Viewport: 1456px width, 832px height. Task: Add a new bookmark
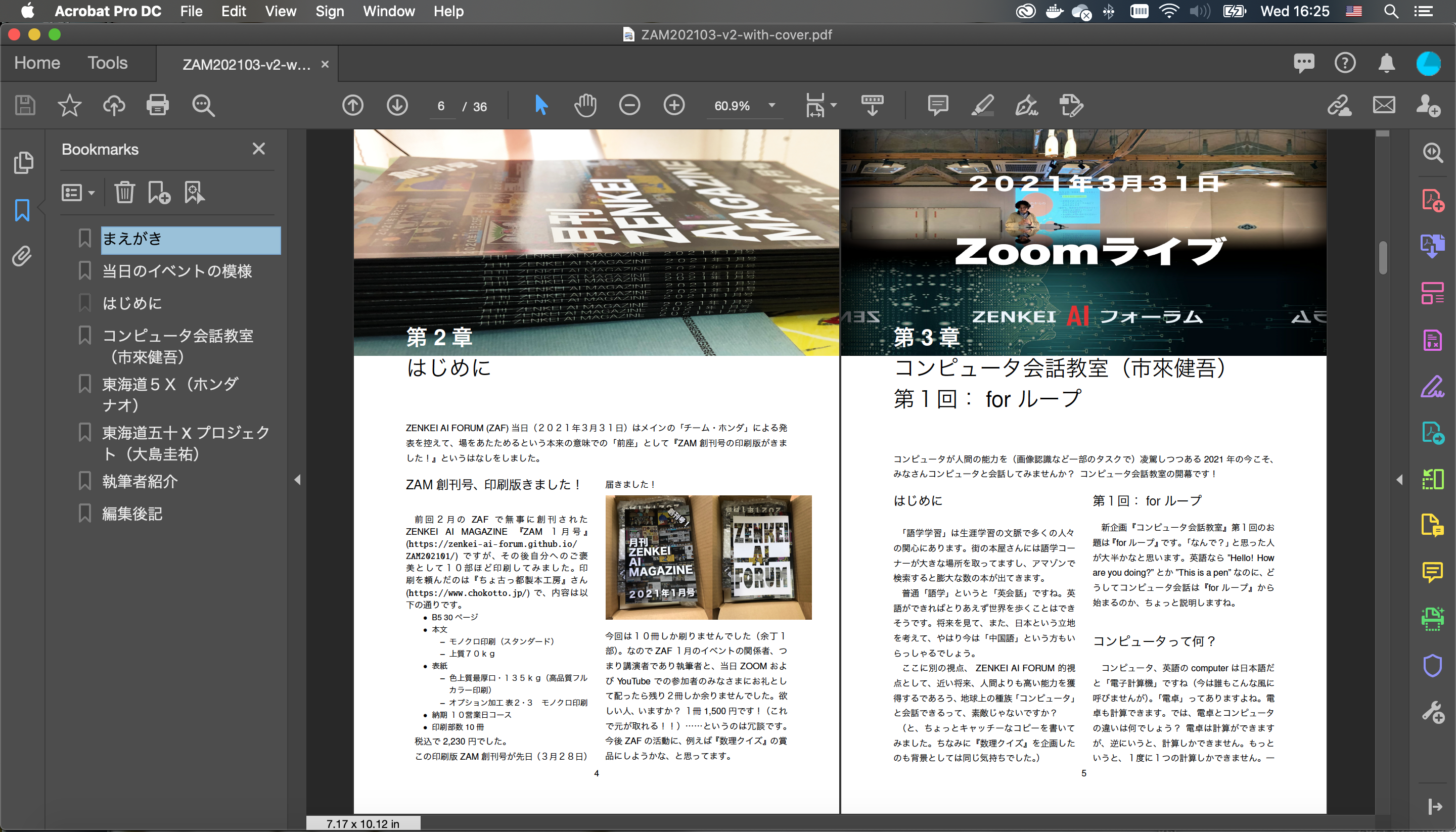pyautogui.click(x=159, y=192)
